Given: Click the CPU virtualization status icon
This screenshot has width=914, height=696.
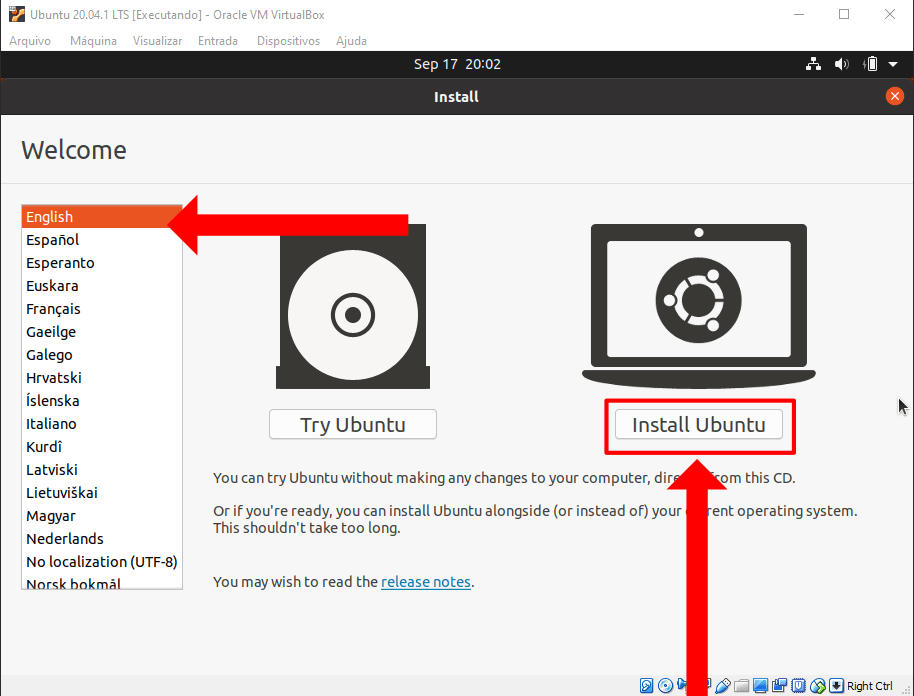Looking at the screenshot, I should (799, 686).
